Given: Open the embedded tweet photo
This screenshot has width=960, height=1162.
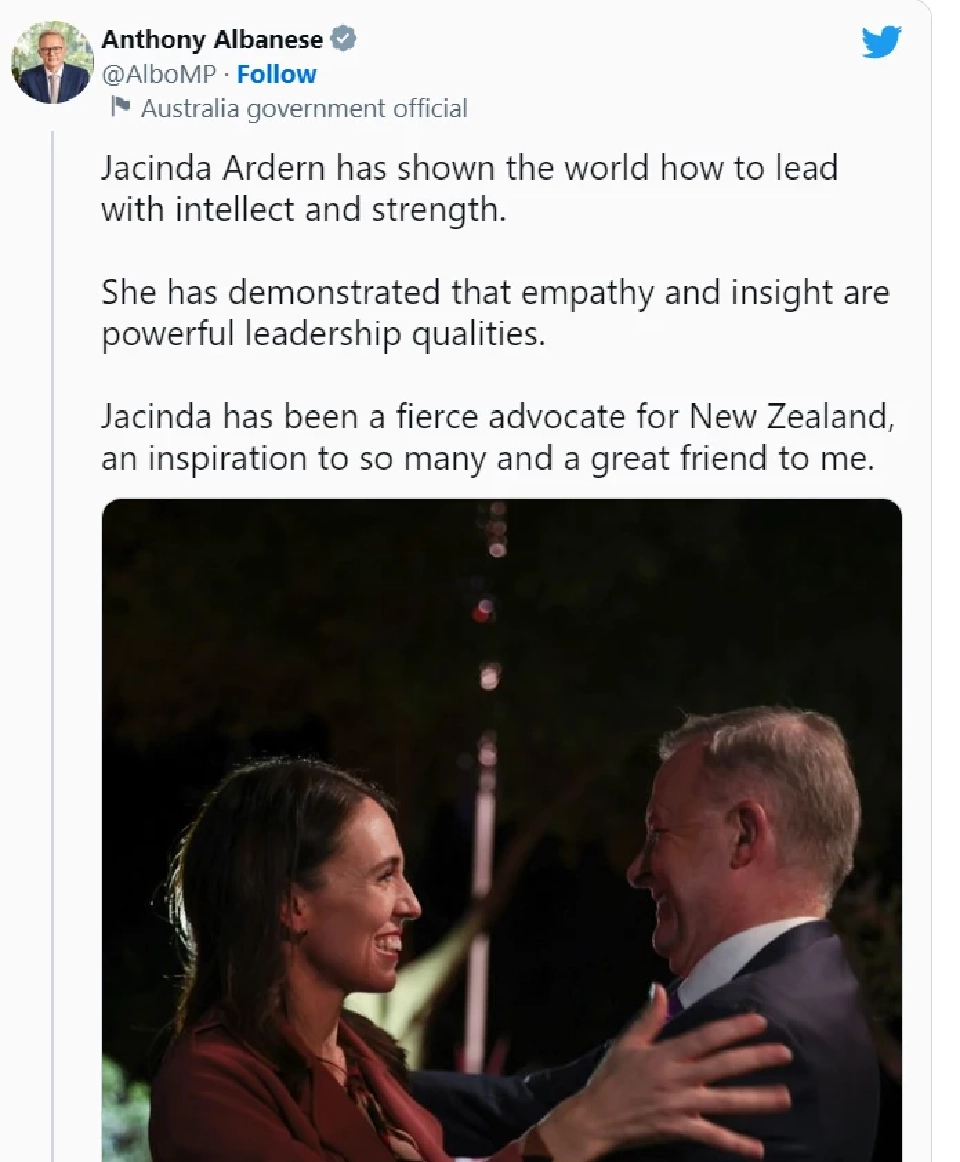Looking at the screenshot, I should pyautogui.click(x=501, y=829).
